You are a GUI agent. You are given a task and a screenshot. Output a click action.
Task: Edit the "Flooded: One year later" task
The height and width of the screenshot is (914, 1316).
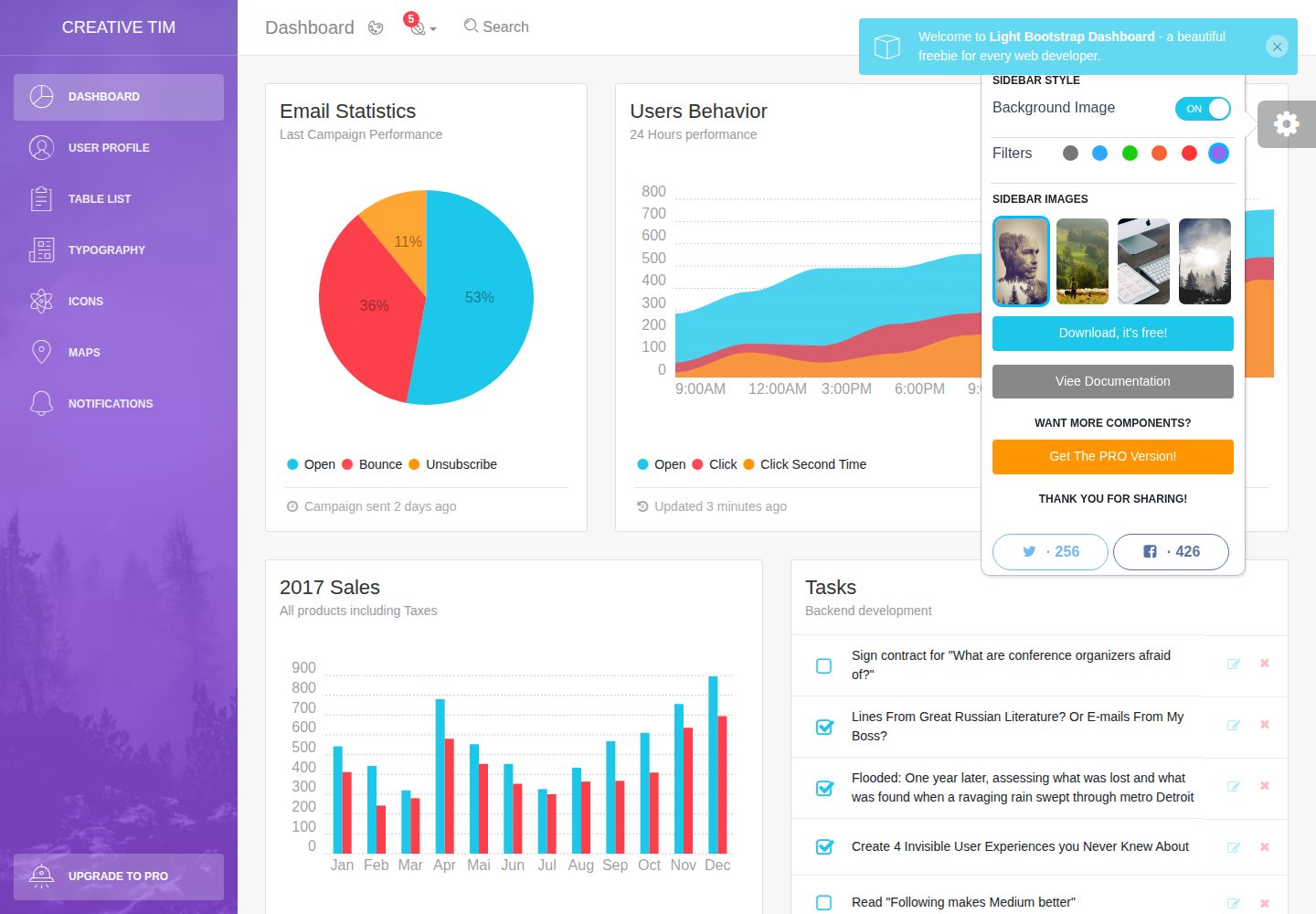coord(1234,787)
